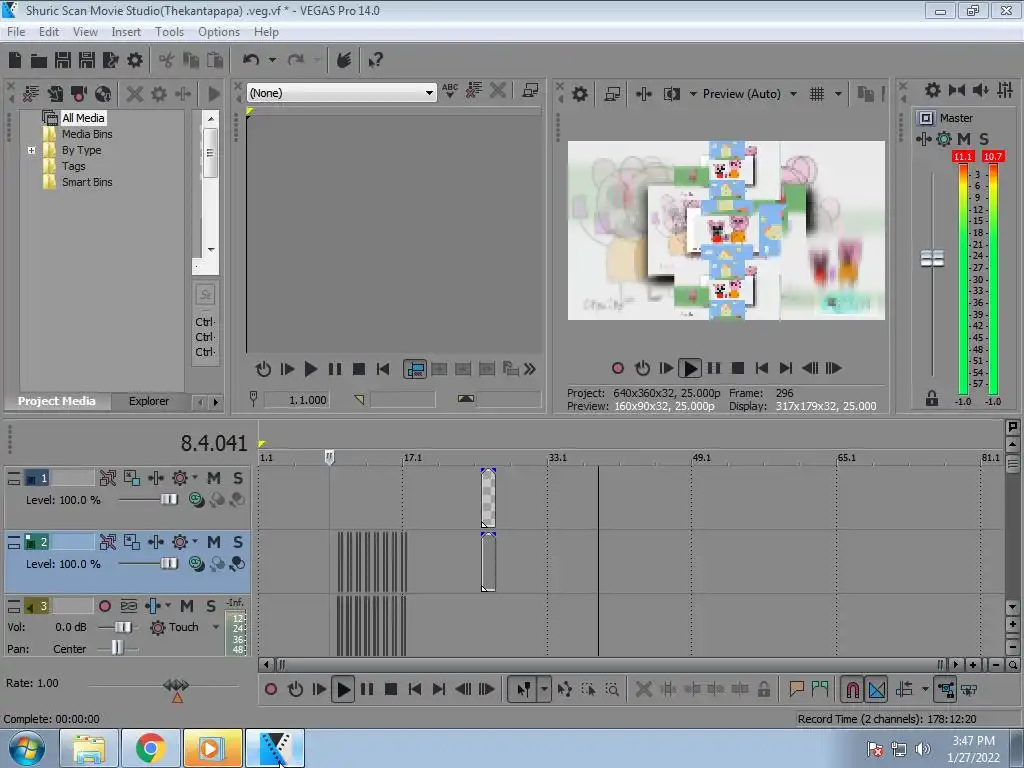Click the Trimmer timecode field 1.1.000
The image size is (1024, 768).
(297, 400)
